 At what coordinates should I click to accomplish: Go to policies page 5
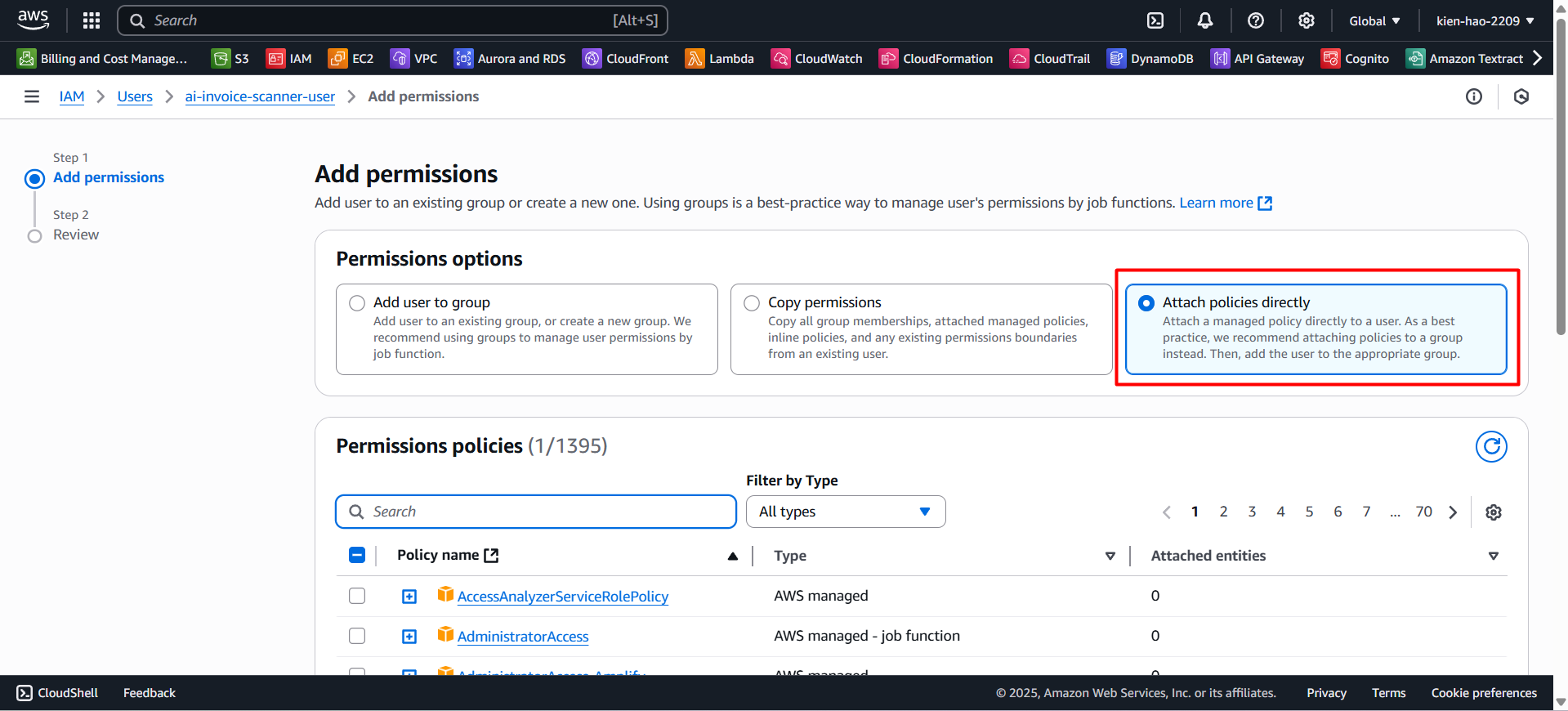tap(1309, 512)
